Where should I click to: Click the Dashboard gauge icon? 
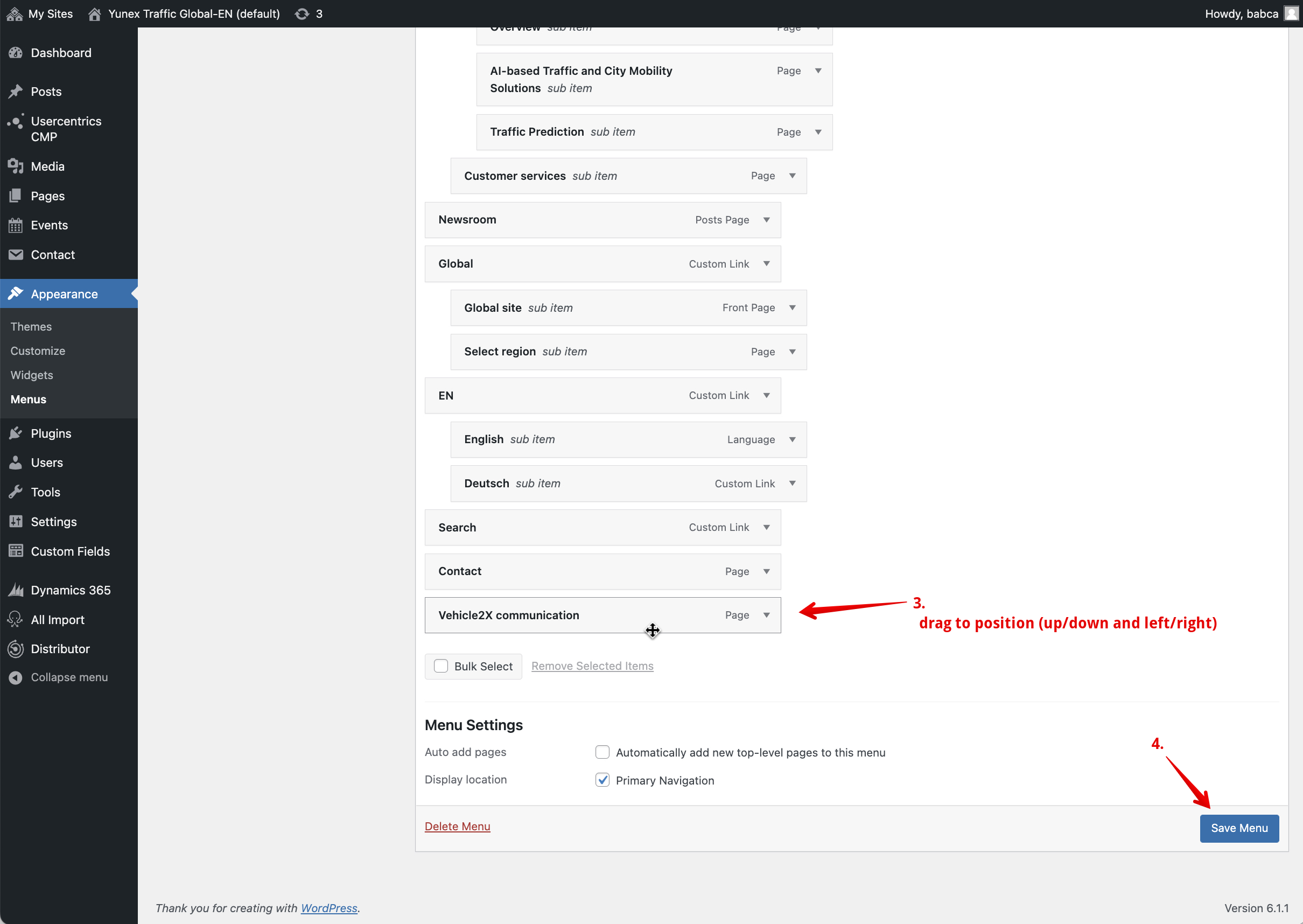tap(16, 53)
